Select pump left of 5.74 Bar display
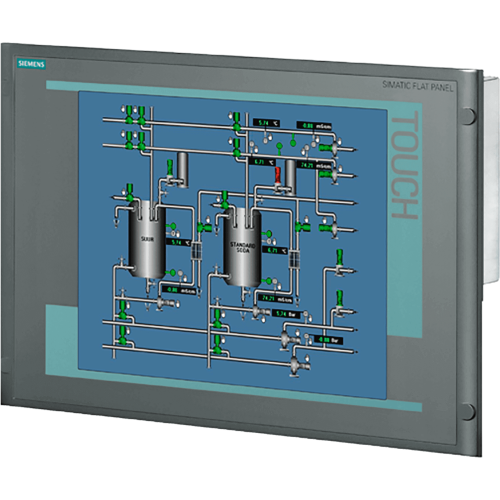The height and width of the screenshot is (500, 500). pos(260,312)
